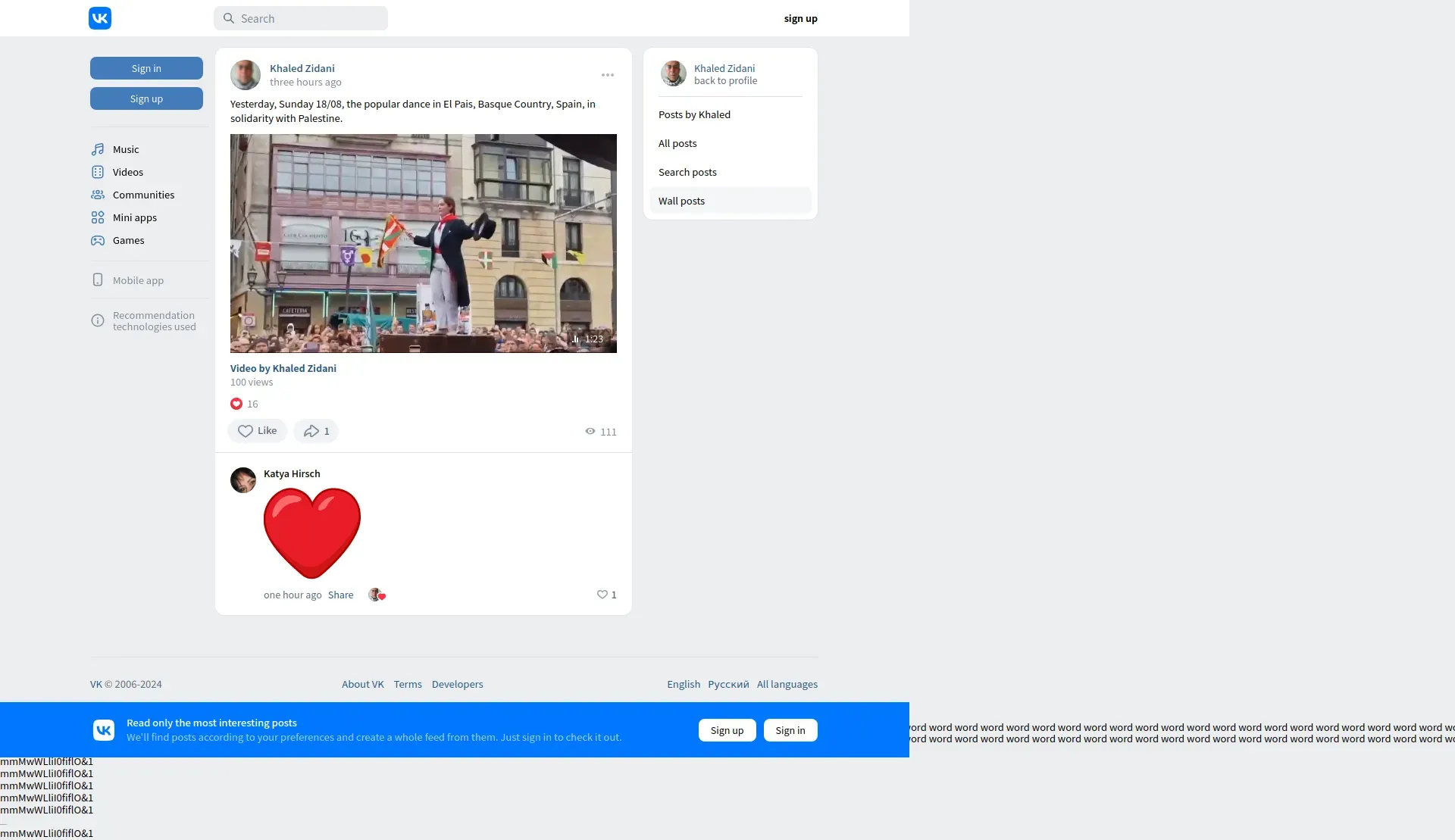Open All languages selector

[x=787, y=684]
